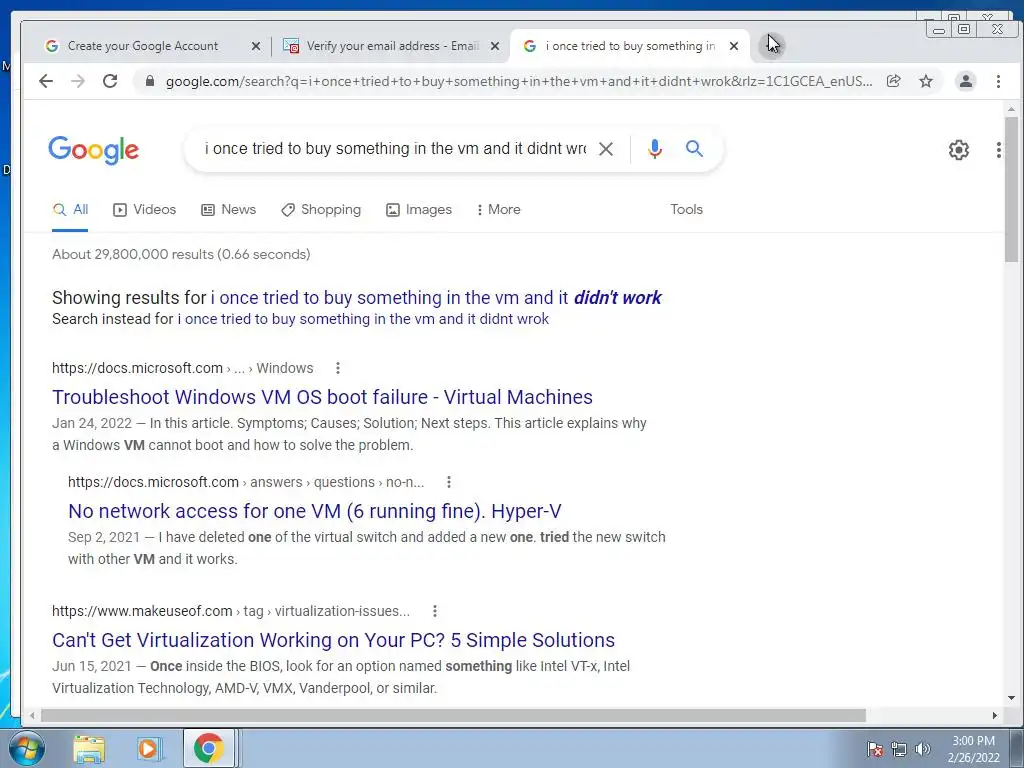Switch to Images results
1024x768 pixels.
419,210
